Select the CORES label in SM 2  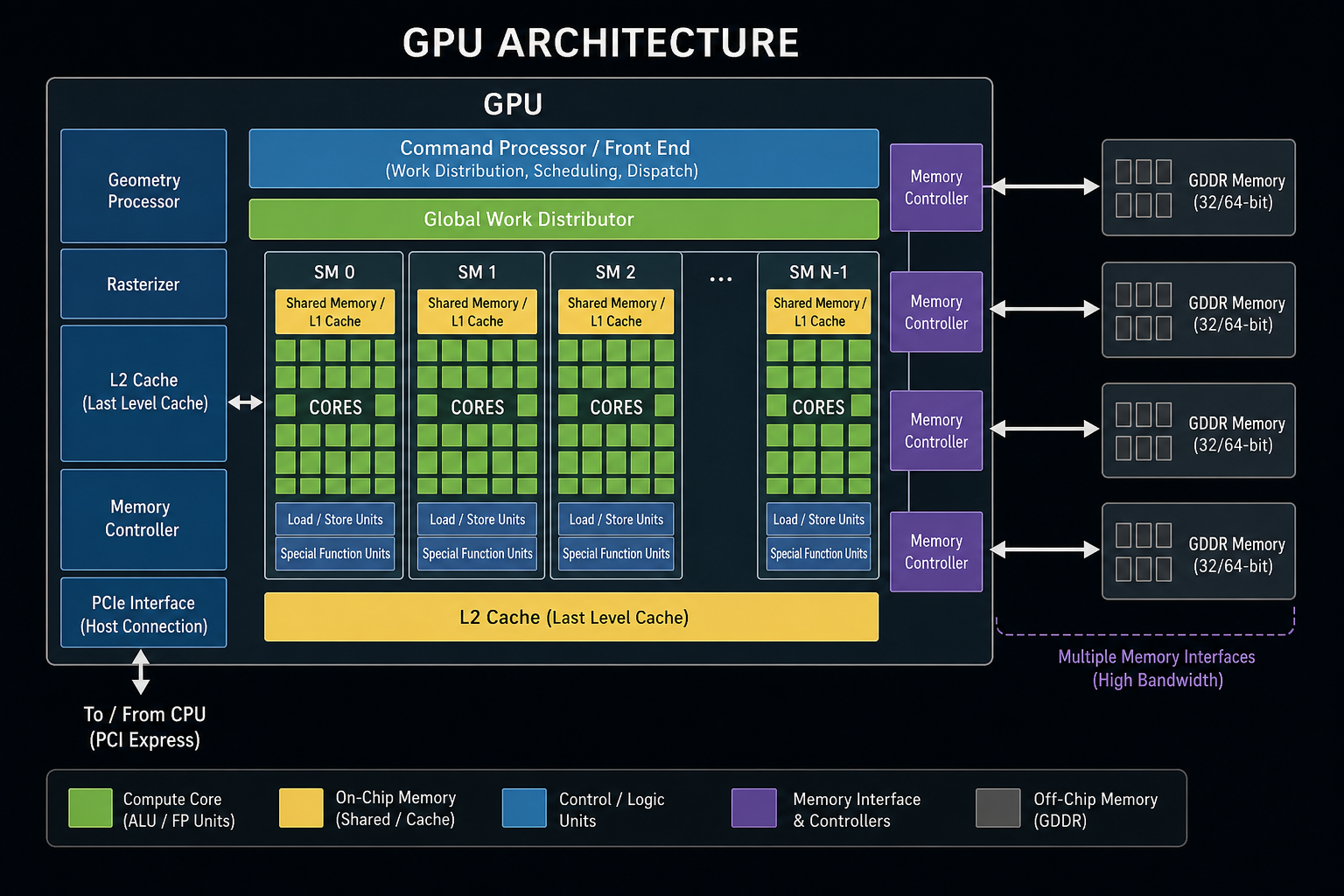(x=616, y=408)
